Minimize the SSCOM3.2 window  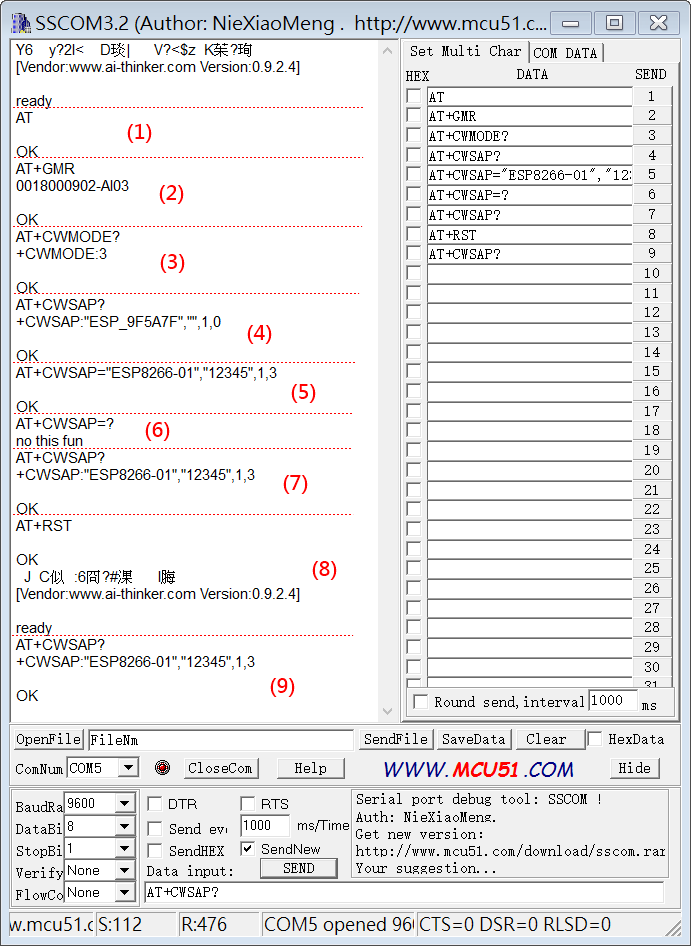coord(571,23)
